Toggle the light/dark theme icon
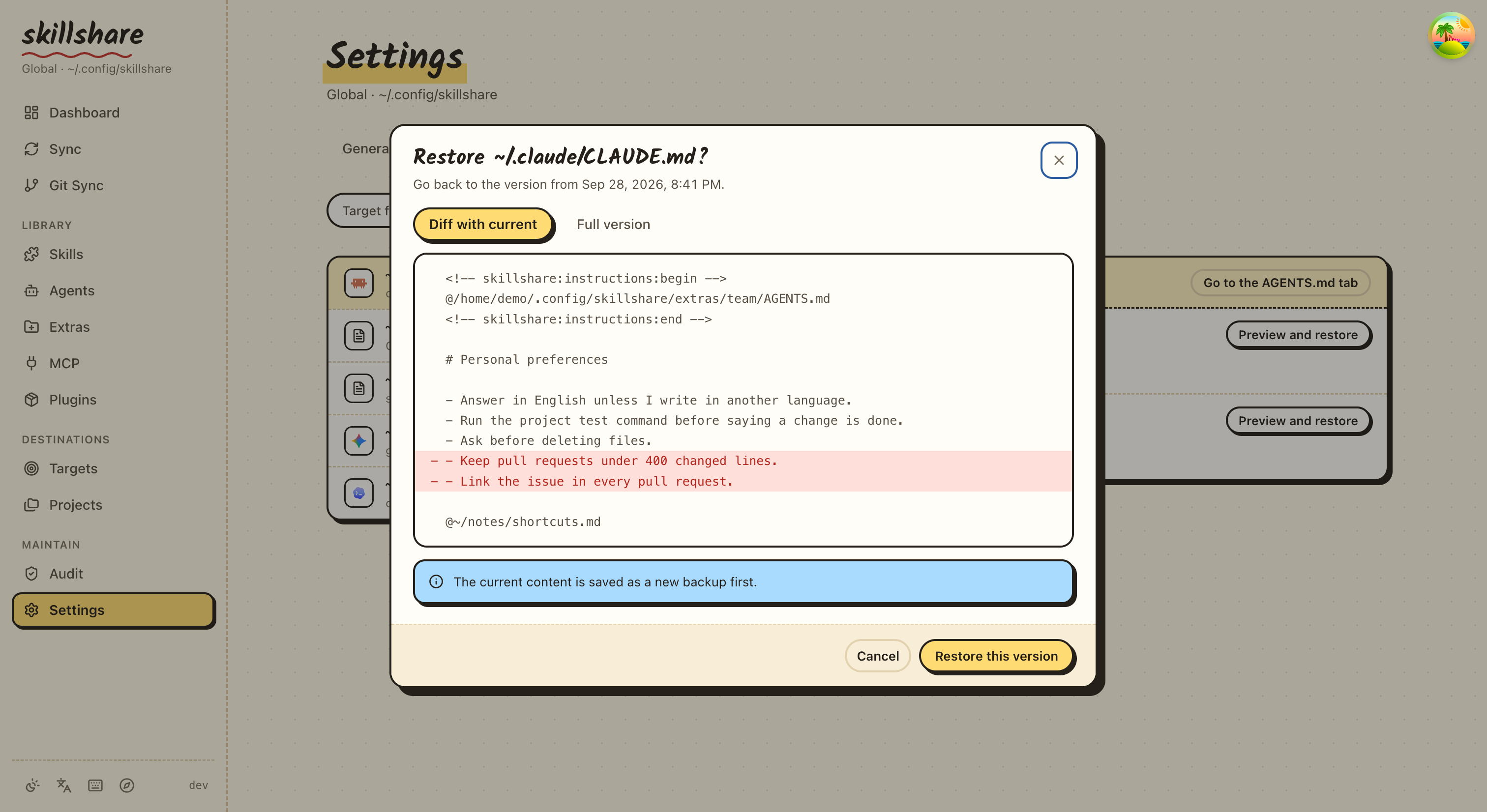This screenshot has width=1487, height=812. coord(32,785)
